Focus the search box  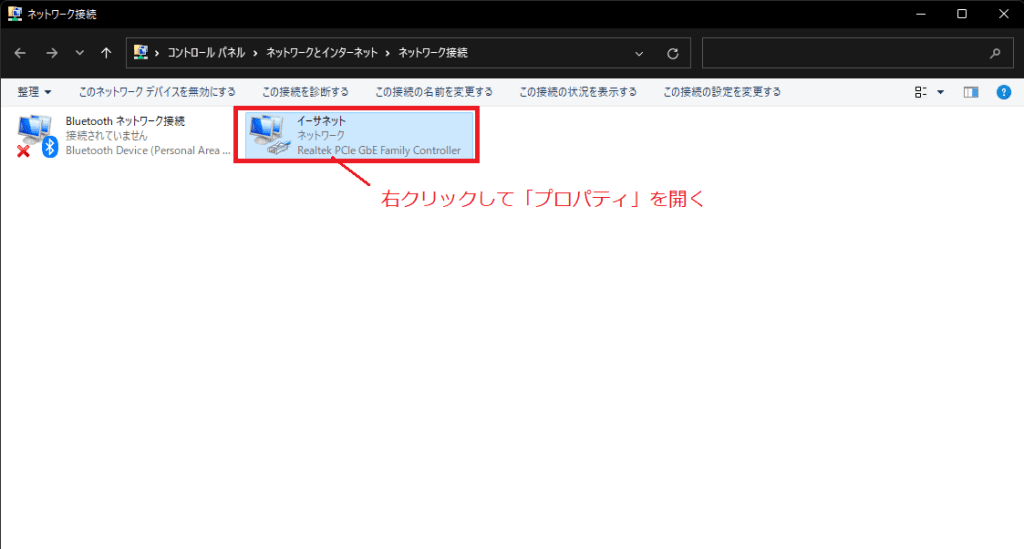coord(857,53)
